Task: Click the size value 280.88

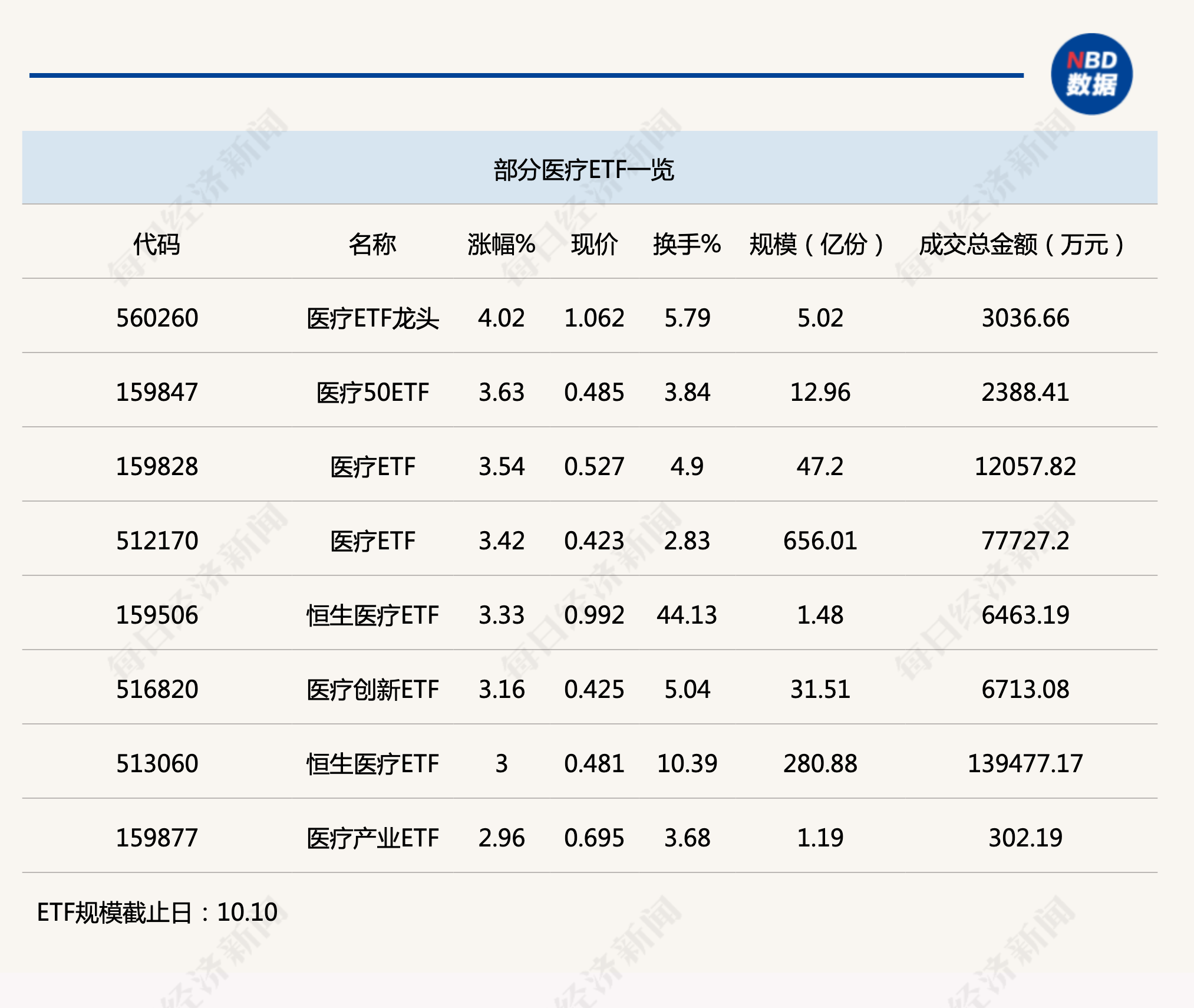Action: pos(820,764)
